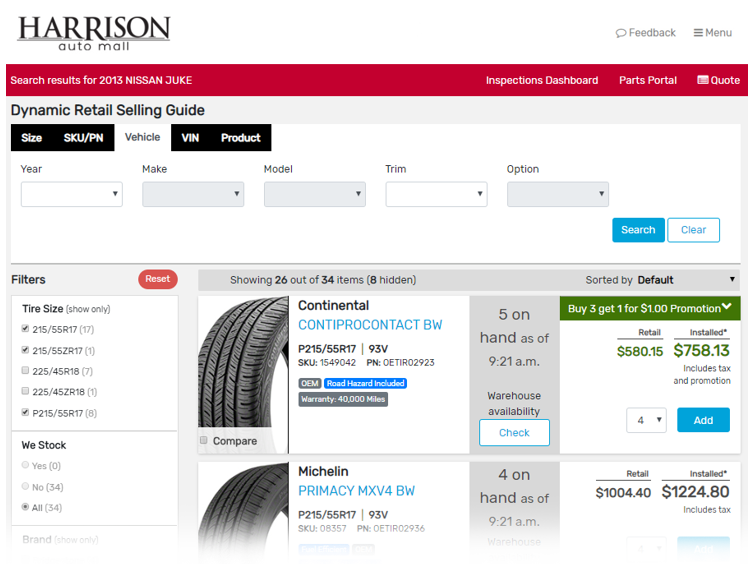Image resolution: width=752 pixels, height=564 pixels.
Task: Switch to the SKU/PN tab
Action: (x=83, y=138)
